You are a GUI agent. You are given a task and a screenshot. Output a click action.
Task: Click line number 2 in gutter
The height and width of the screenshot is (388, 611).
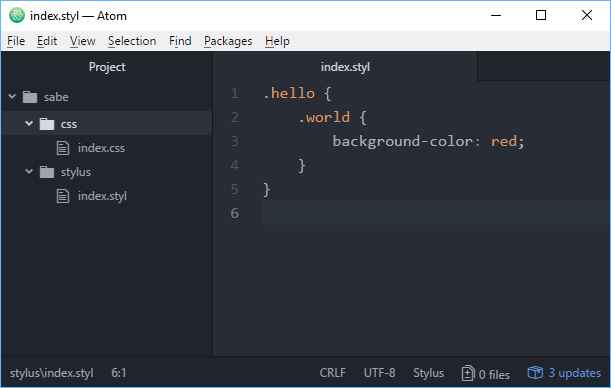click(234, 117)
